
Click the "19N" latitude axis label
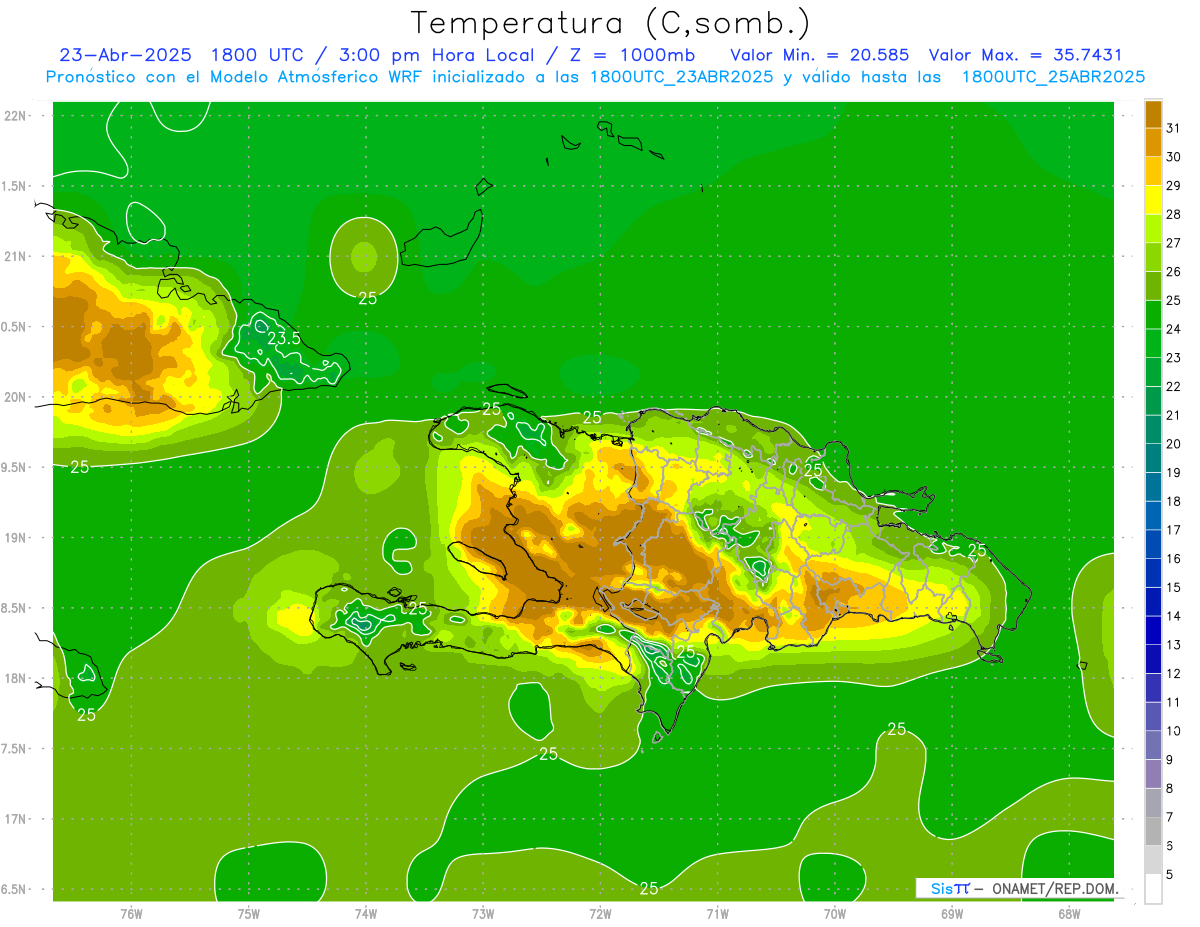pos(16,538)
